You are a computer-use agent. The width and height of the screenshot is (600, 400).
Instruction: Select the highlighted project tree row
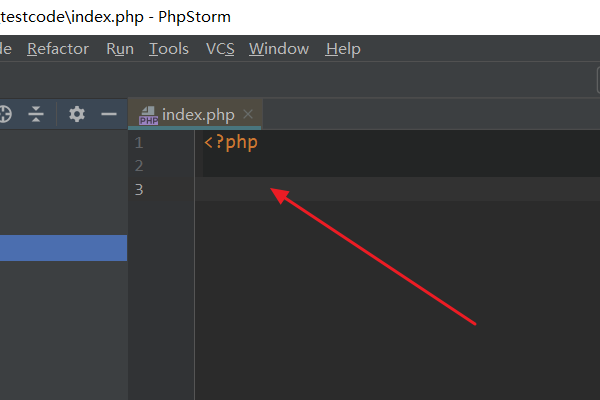pyautogui.click(x=63, y=248)
